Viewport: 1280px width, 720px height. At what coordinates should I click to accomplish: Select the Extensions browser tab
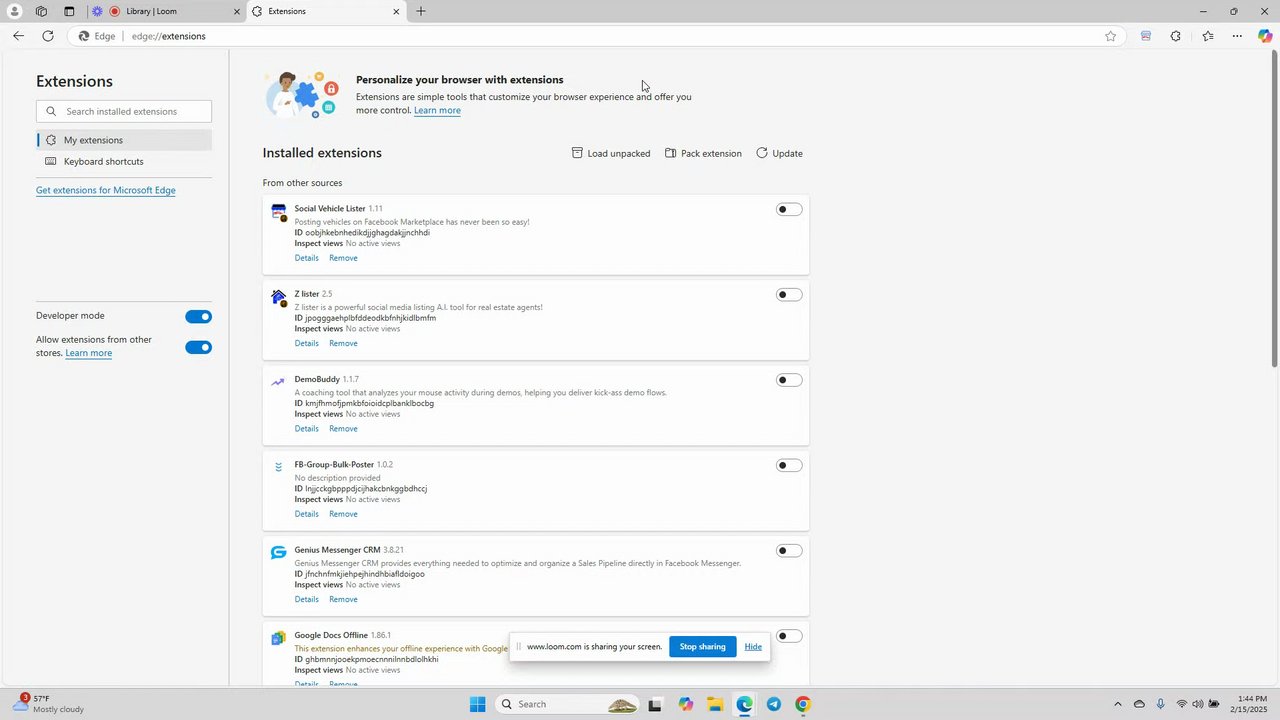[325, 11]
